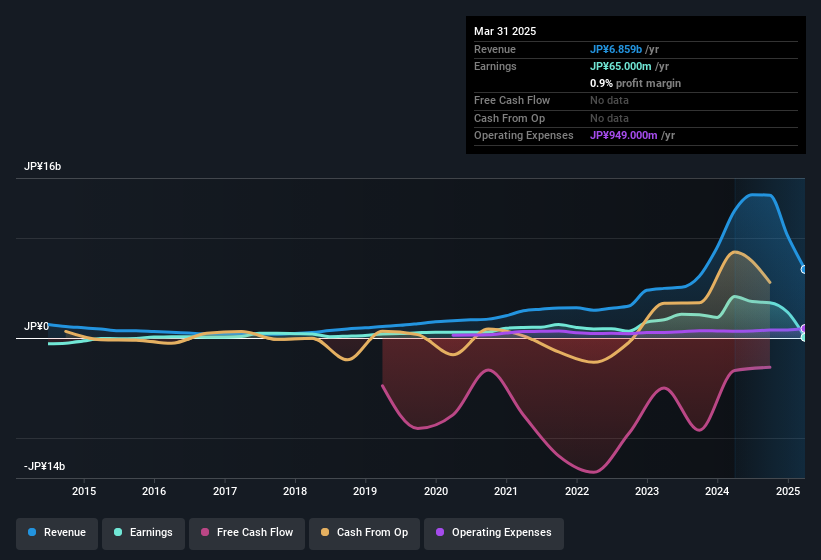Click the Revenue row label in tooltip
The image size is (821, 560).
(x=495, y=49)
